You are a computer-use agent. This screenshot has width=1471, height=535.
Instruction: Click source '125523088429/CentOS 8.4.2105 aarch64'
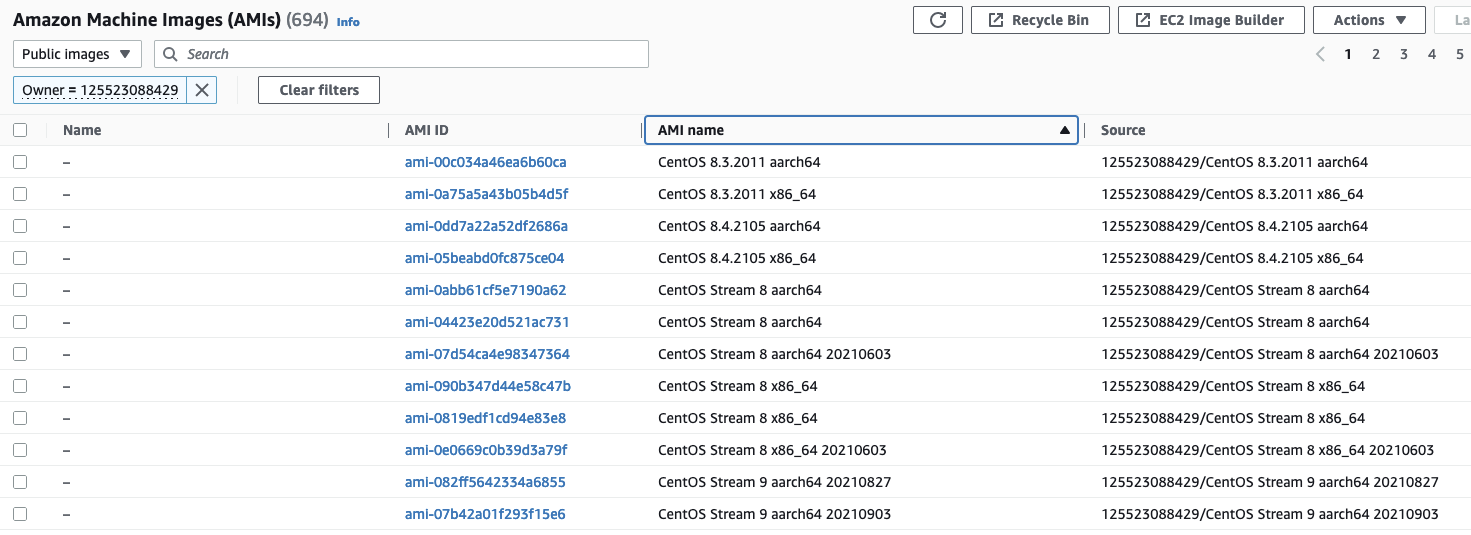(1234, 226)
